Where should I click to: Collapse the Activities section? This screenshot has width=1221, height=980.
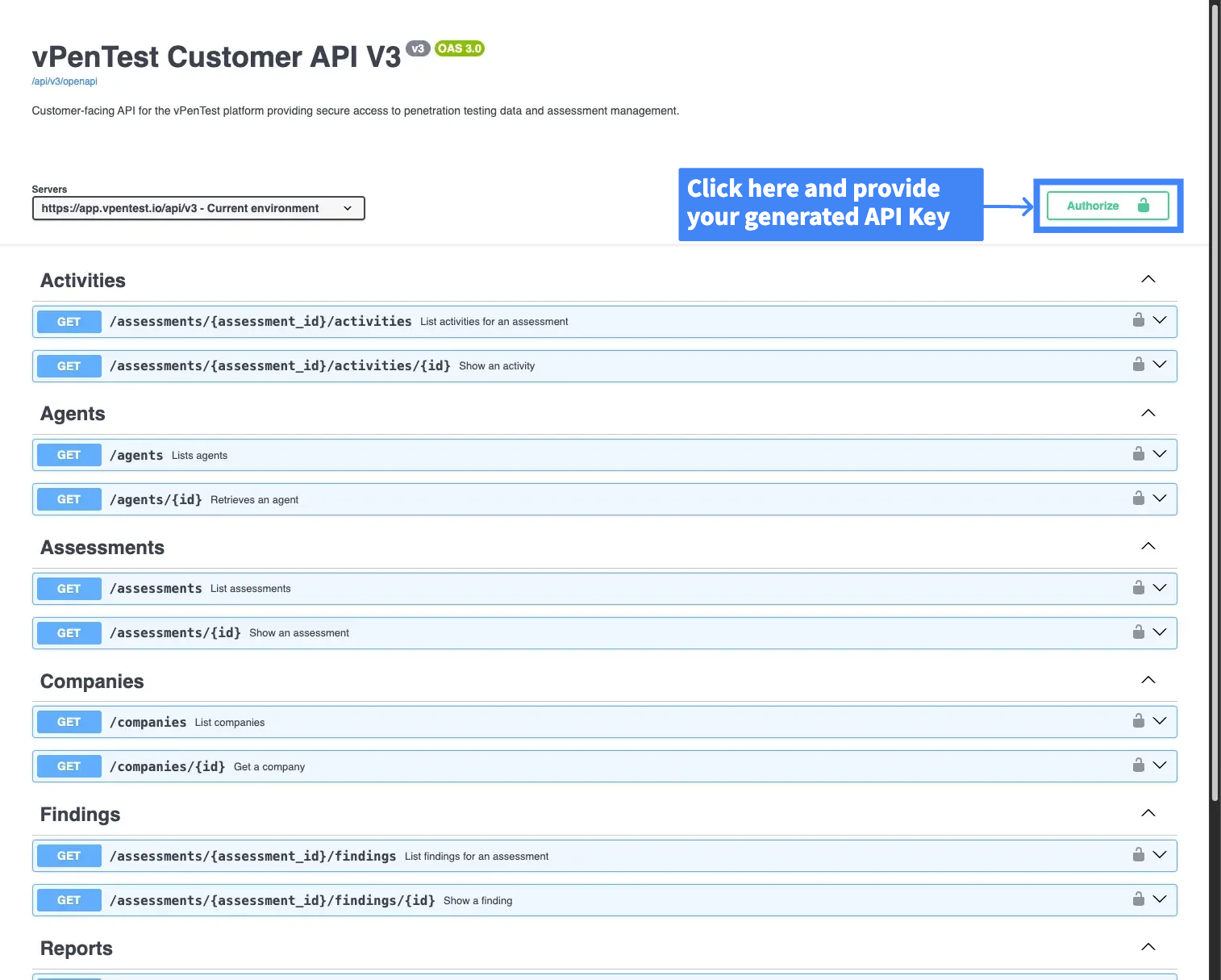(1148, 280)
